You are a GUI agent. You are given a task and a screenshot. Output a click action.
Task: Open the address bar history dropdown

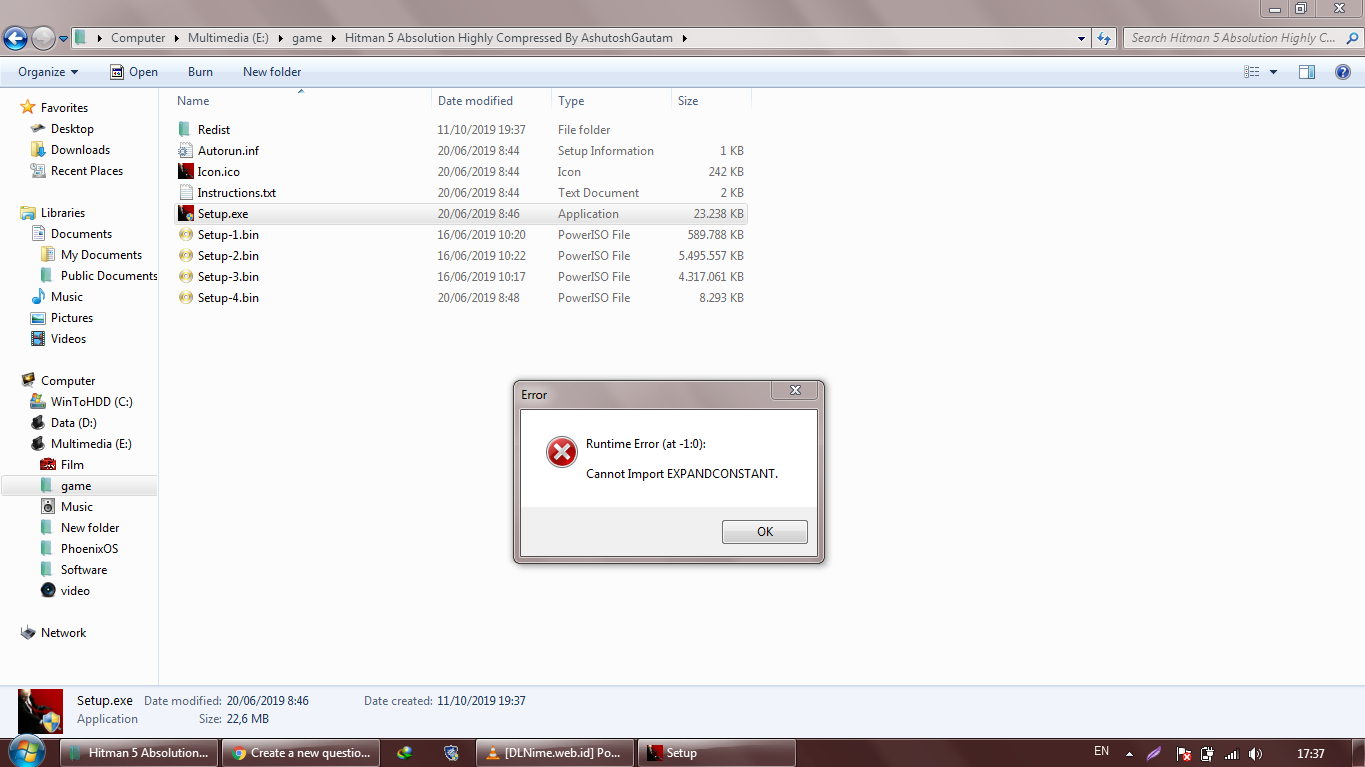click(x=1082, y=39)
